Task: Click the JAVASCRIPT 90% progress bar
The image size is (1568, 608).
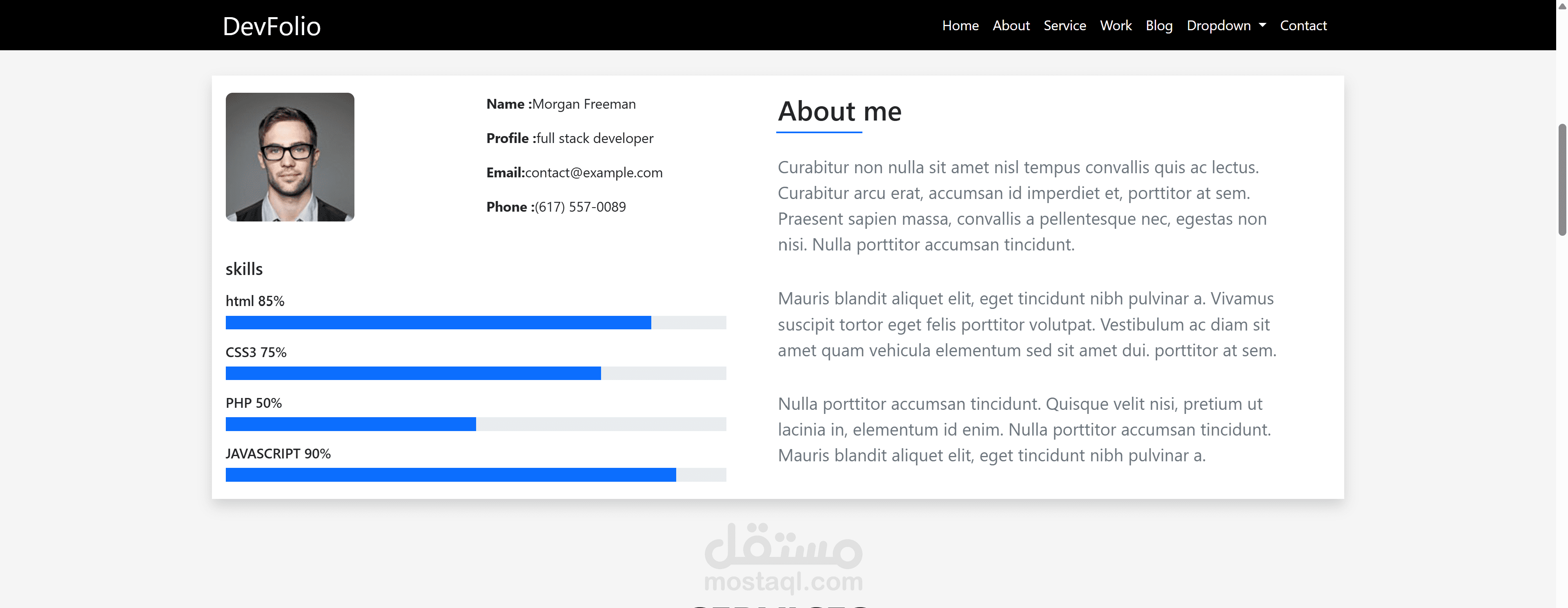Action: (x=476, y=474)
